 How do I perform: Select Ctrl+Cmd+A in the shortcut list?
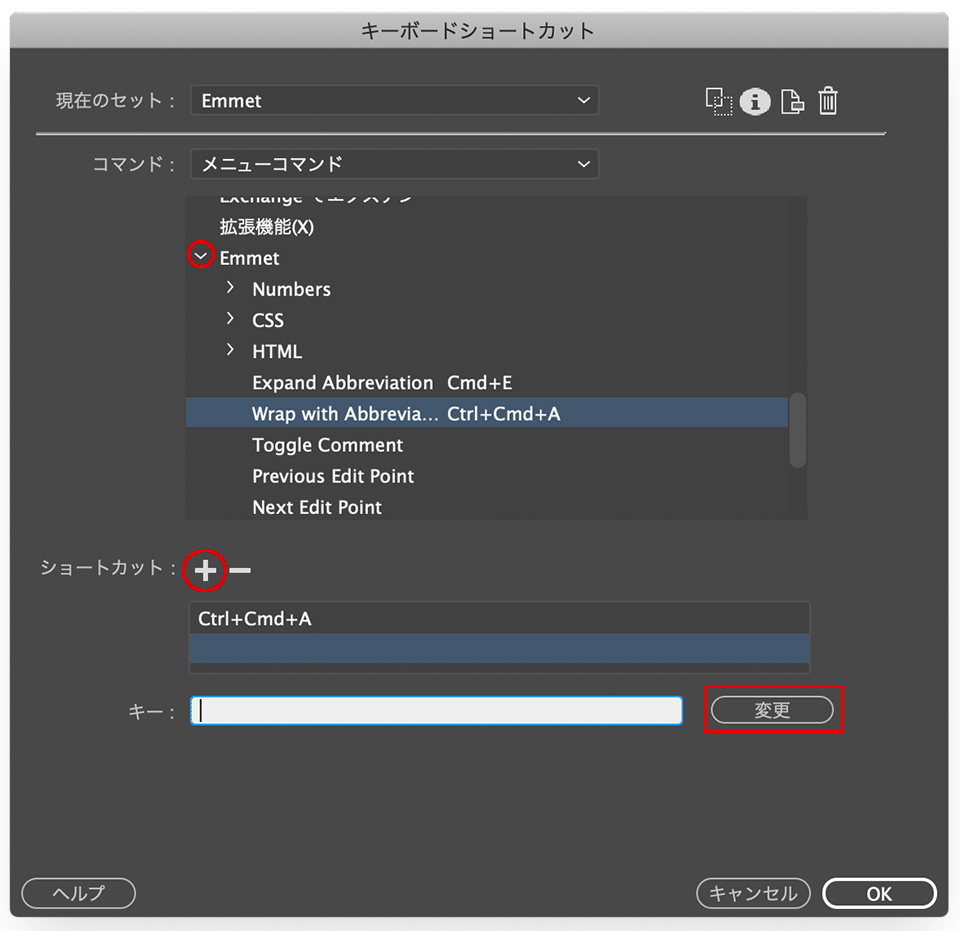255,619
